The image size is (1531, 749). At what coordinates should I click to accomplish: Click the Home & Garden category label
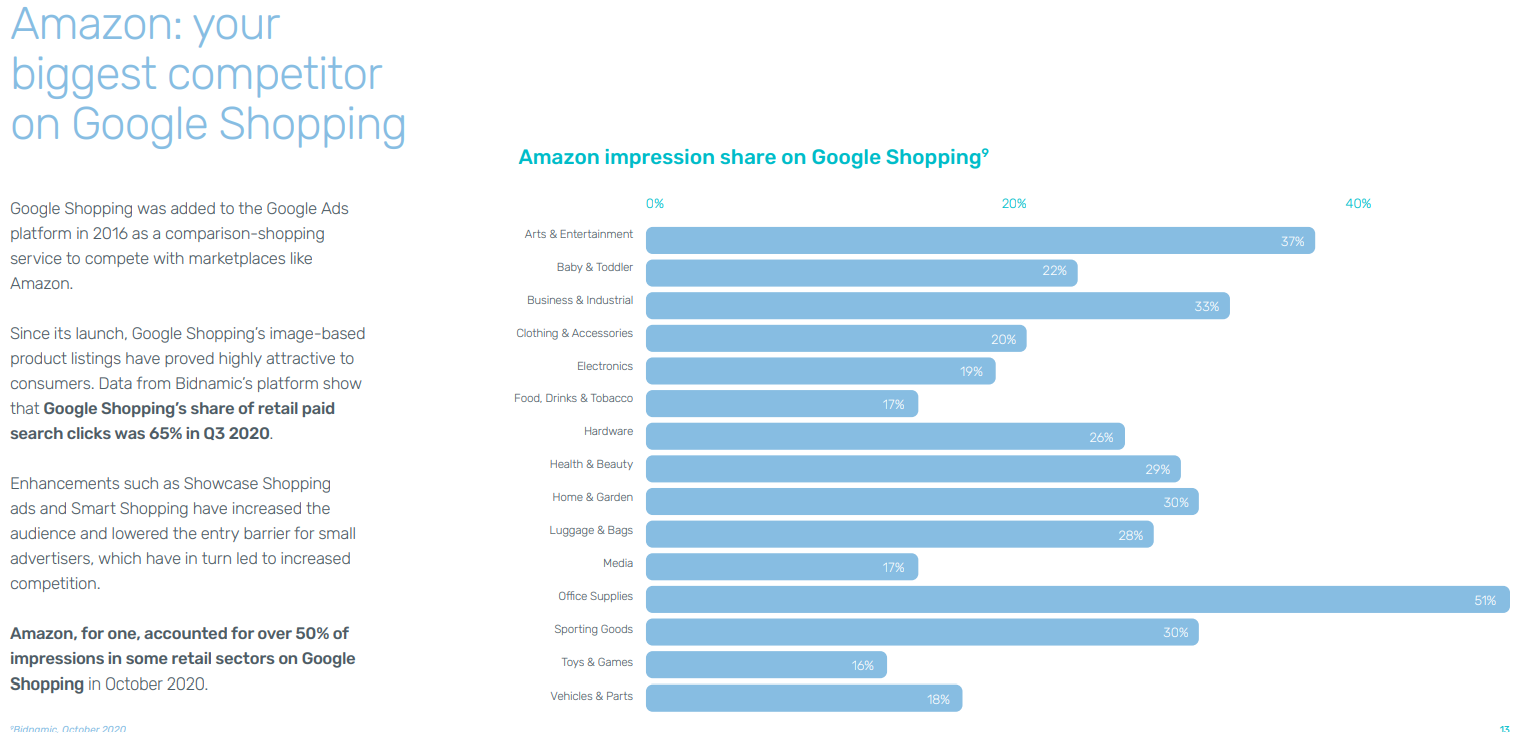coord(592,497)
